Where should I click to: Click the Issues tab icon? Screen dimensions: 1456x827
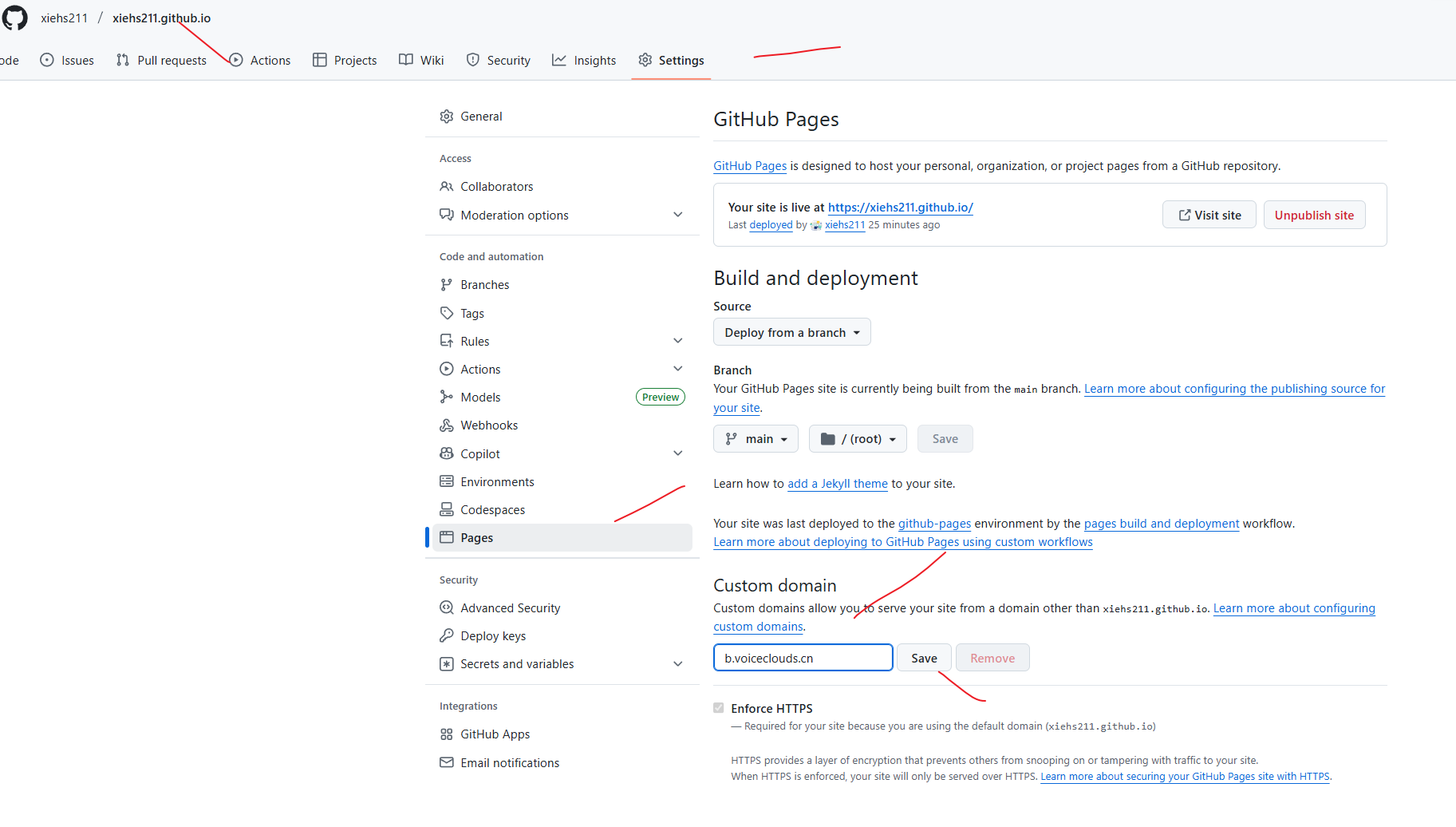[47, 60]
